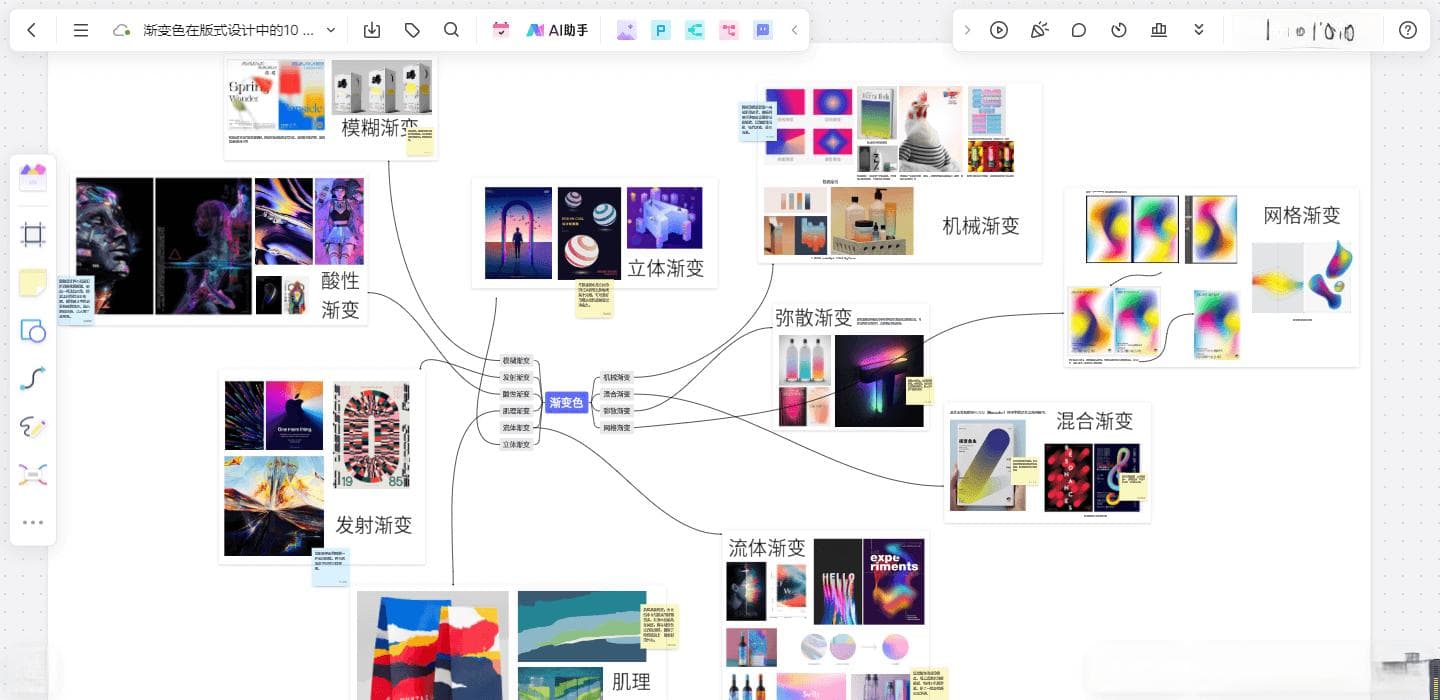1440x700 pixels.
Task: Select the connector line tool
Action: (x=33, y=379)
